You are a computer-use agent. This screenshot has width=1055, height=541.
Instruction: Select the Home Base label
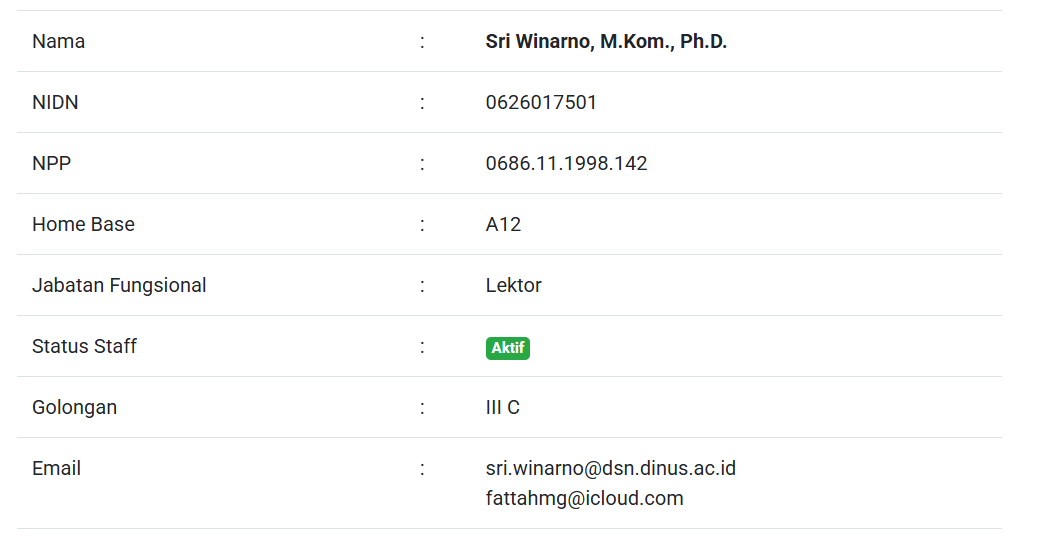(x=83, y=225)
